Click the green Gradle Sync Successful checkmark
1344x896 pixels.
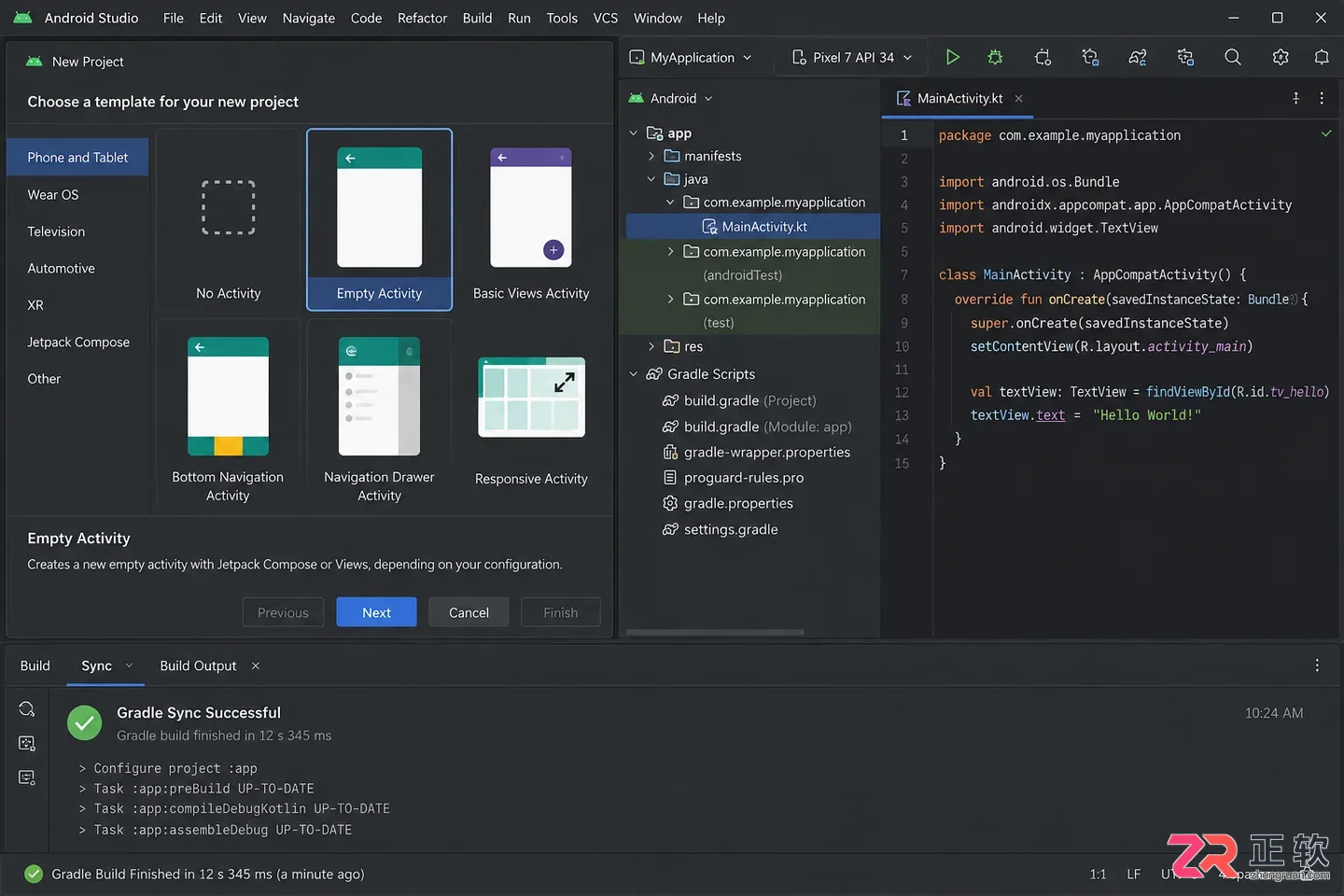tap(84, 722)
